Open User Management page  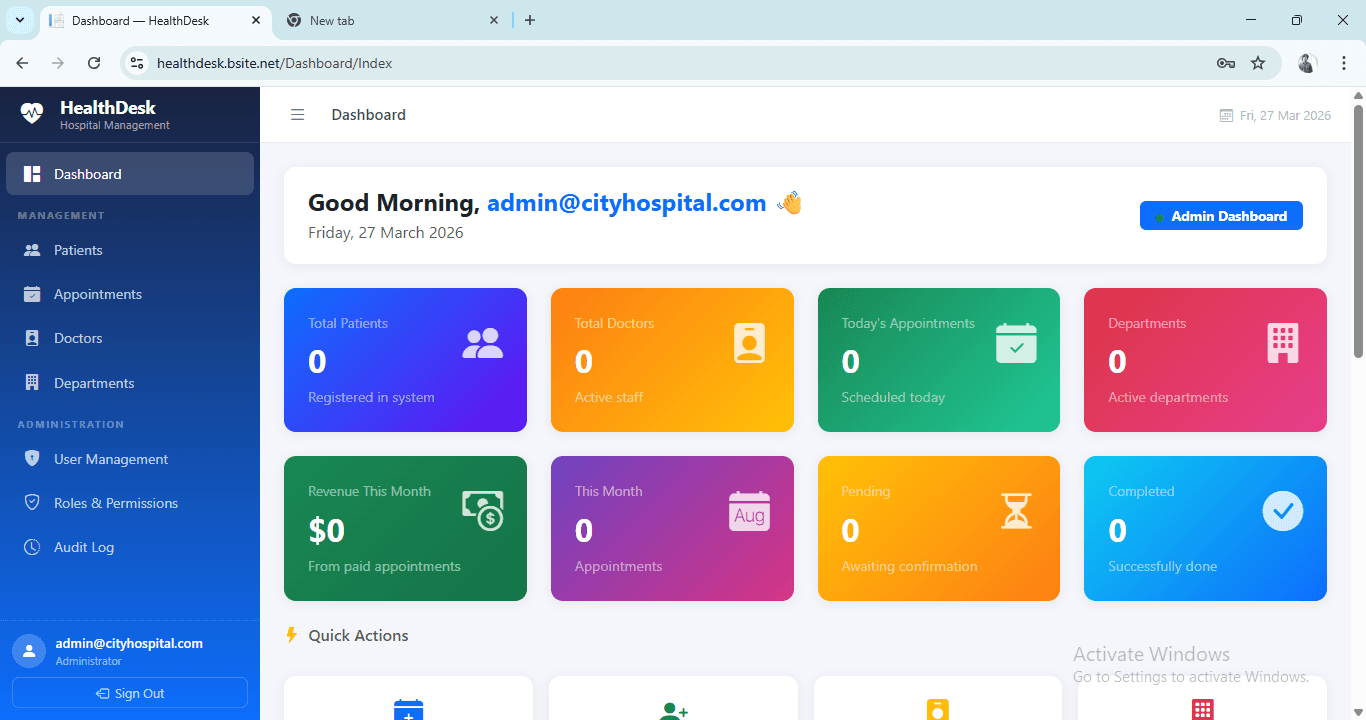click(130, 459)
